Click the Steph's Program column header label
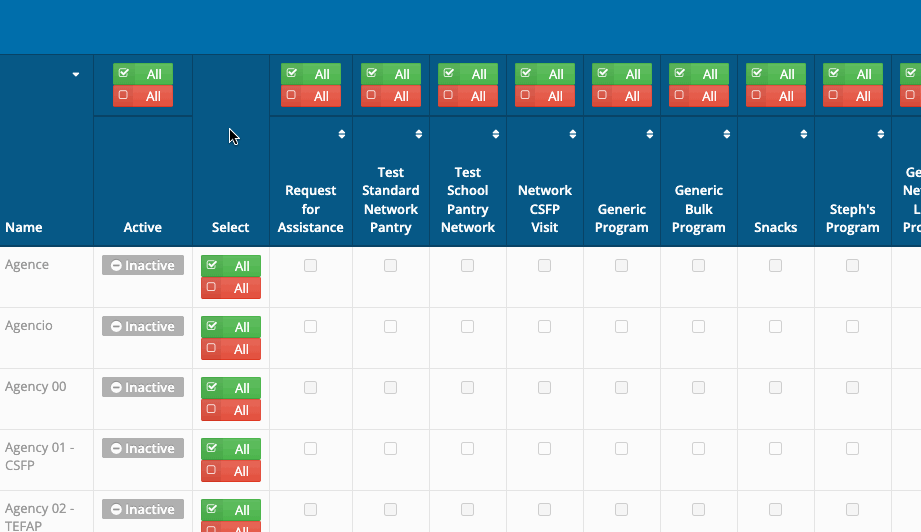This screenshot has height=532, width=921. (x=852, y=218)
